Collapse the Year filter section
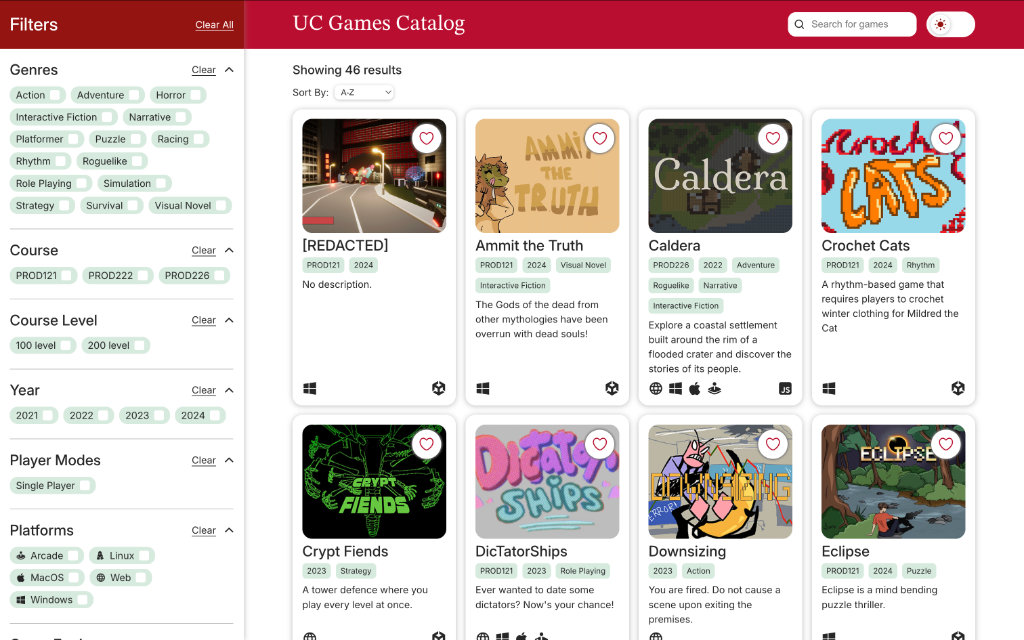 (229, 390)
